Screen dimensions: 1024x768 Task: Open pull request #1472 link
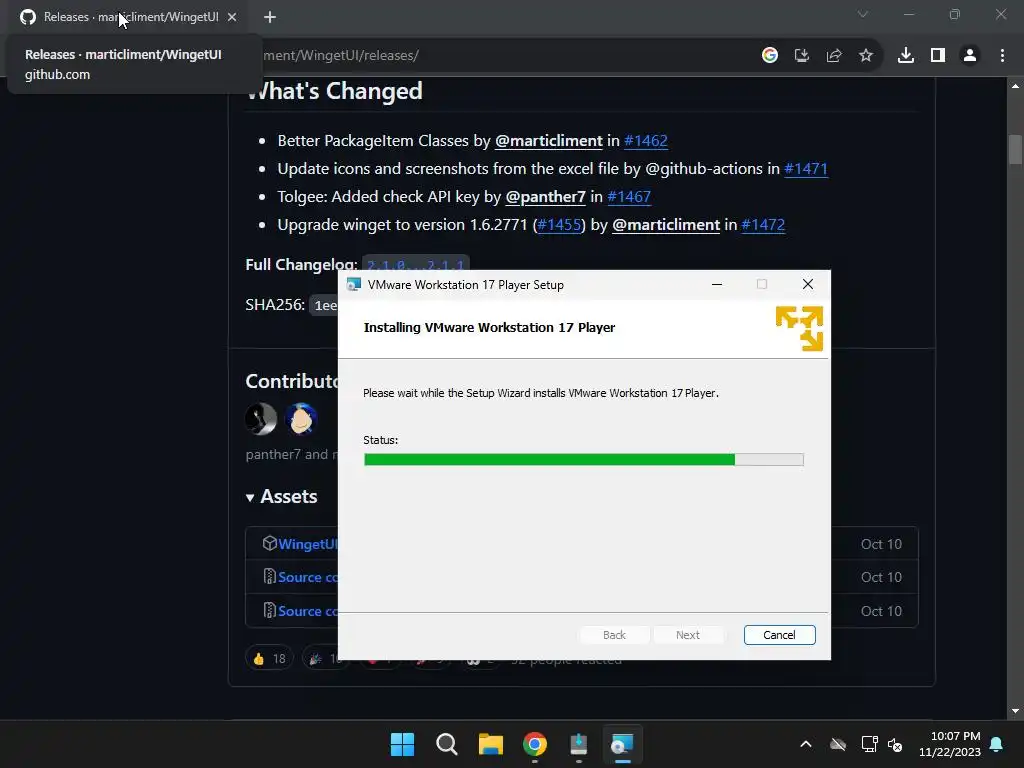763,225
